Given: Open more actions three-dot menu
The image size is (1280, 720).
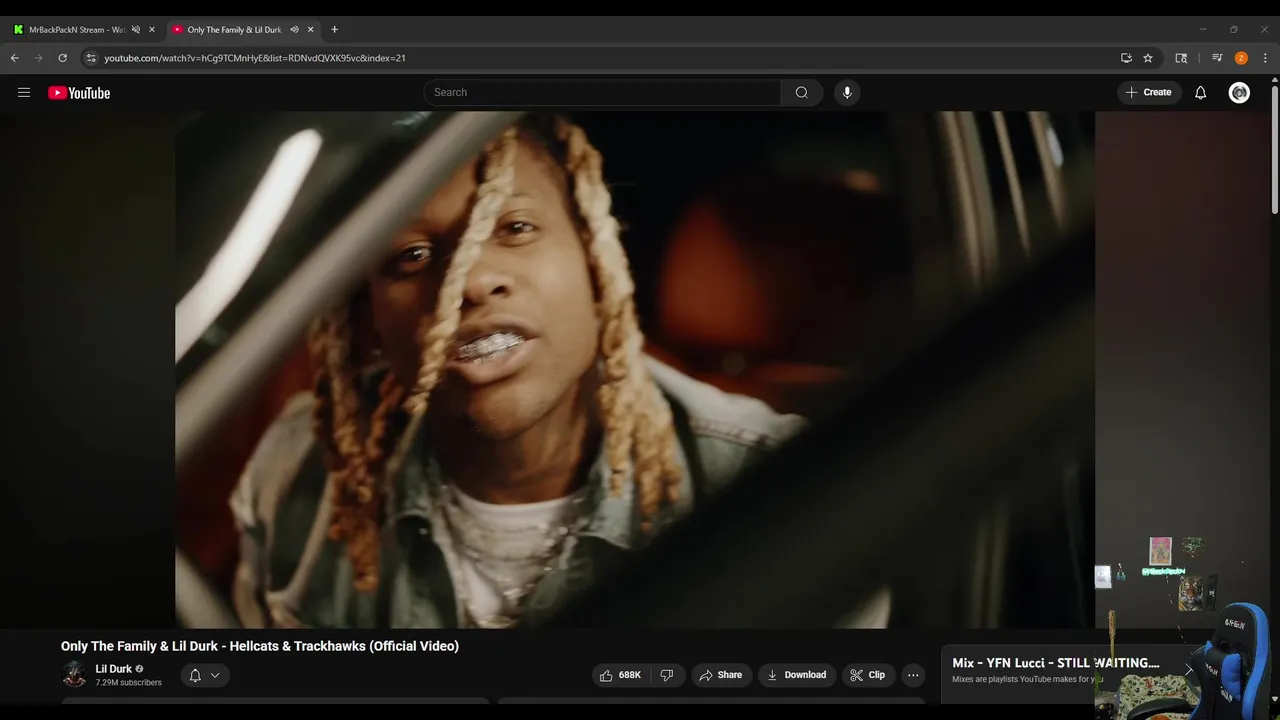Looking at the screenshot, I should 913,675.
